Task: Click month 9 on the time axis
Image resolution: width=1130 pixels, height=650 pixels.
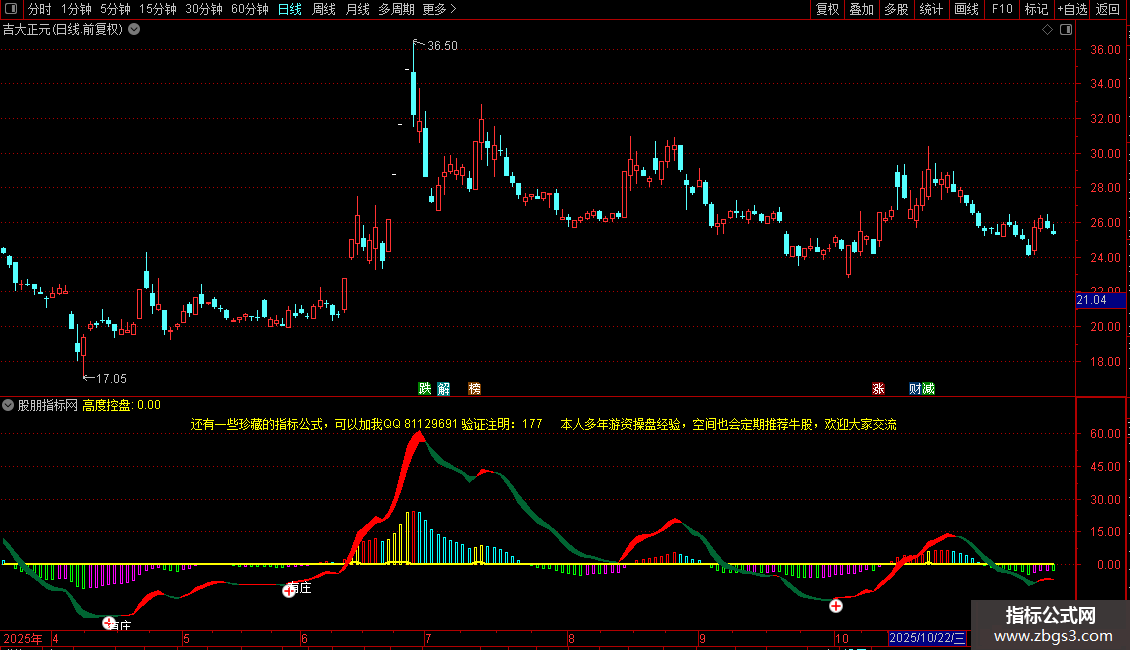Action: coord(702,638)
